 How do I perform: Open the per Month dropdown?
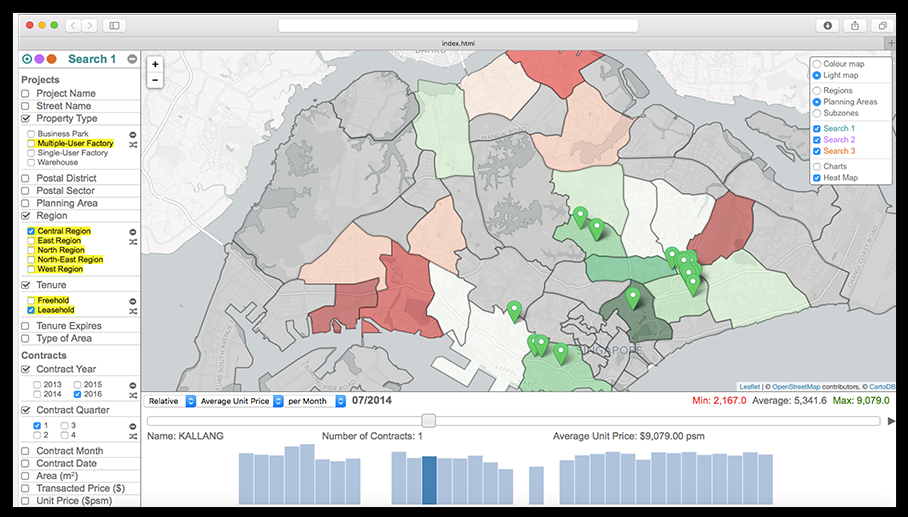click(x=314, y=401)
